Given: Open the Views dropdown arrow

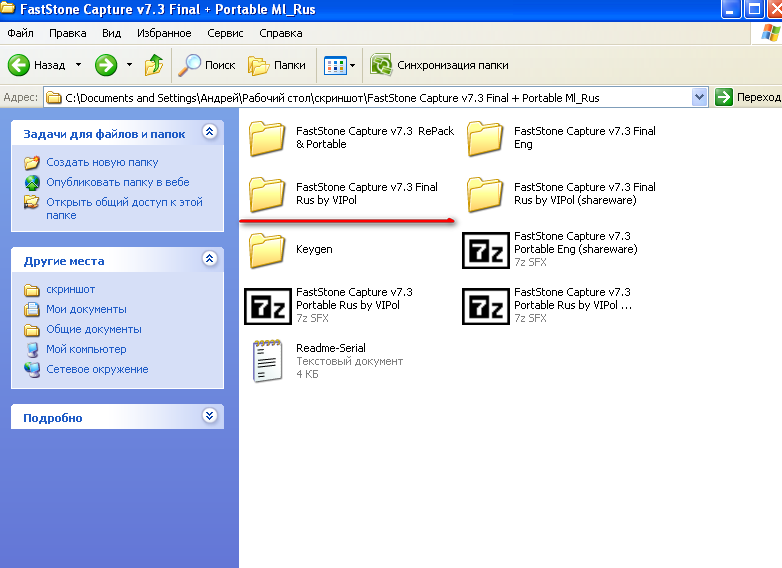Looking at the screenshot, I should (x=353, y=65).
